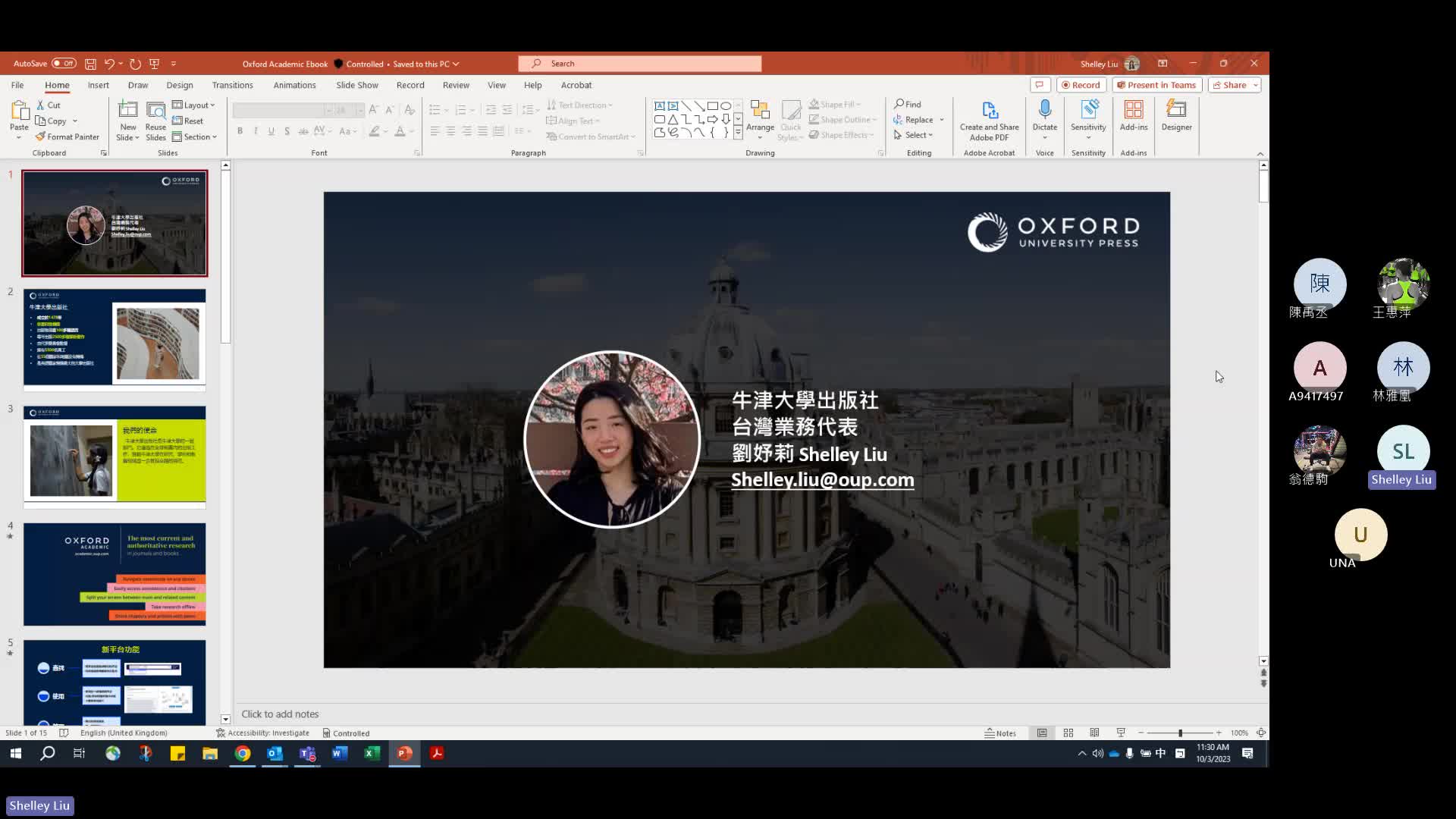The image size is (1456, 819).
Task: Click the Record button
Action: tap(1081, 85)
